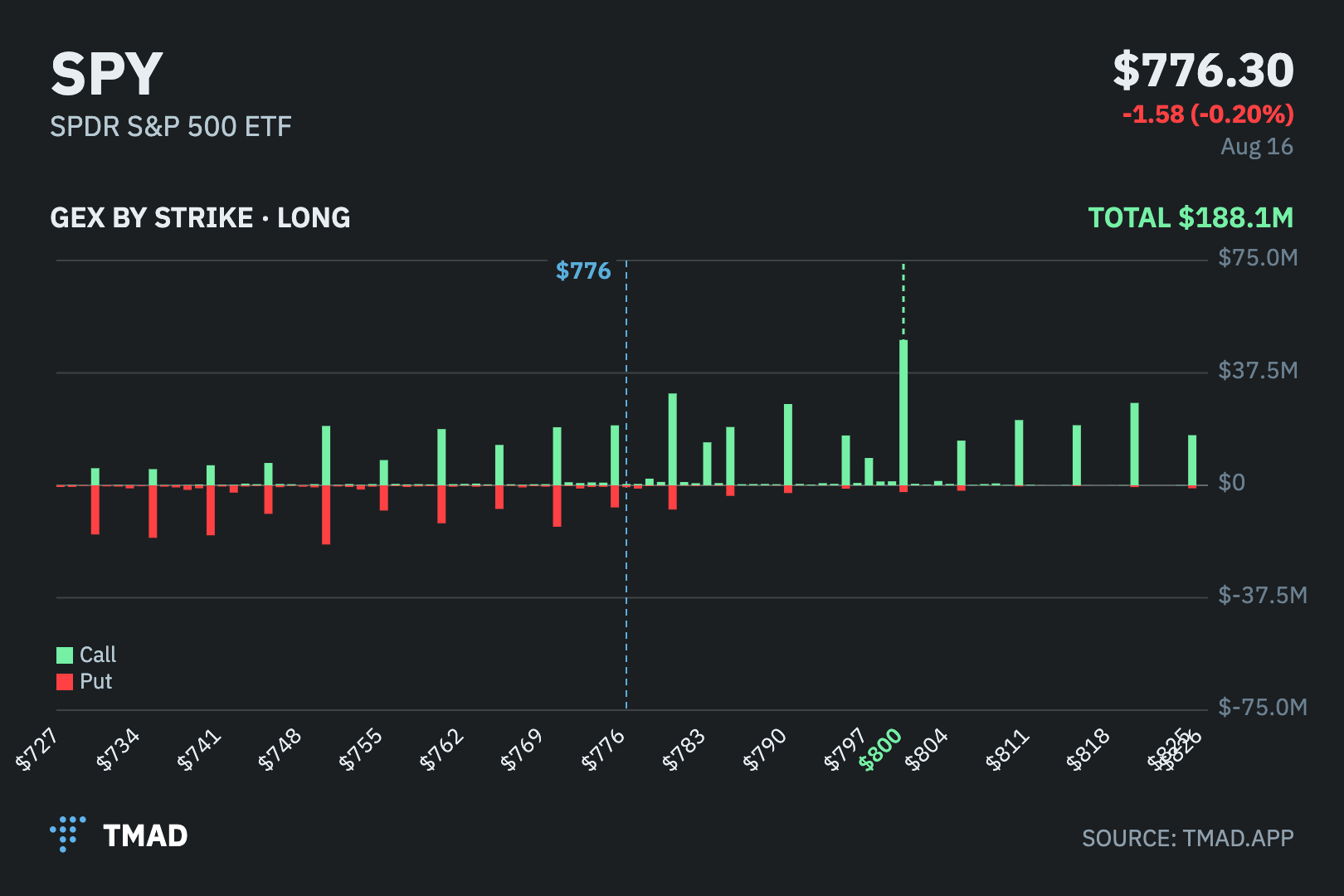Select the $748 strike axis label
Image resolution: width=1344 pixels, height=896 pixels.
280,748
